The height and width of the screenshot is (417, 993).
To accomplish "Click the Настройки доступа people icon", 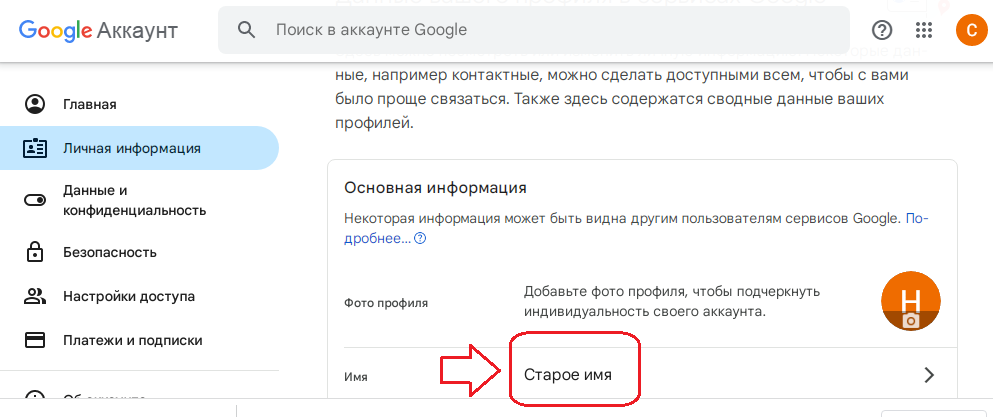I will [35, 296].
